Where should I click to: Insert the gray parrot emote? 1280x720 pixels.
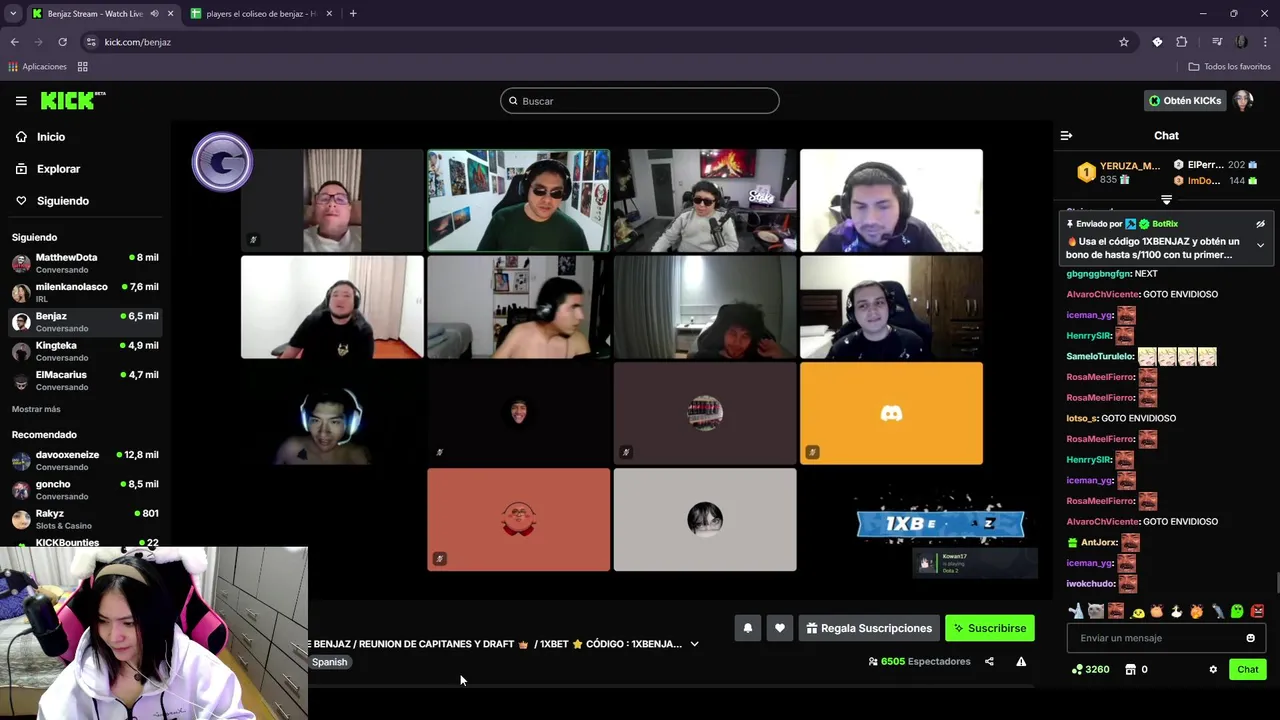tap(1217, 611)
